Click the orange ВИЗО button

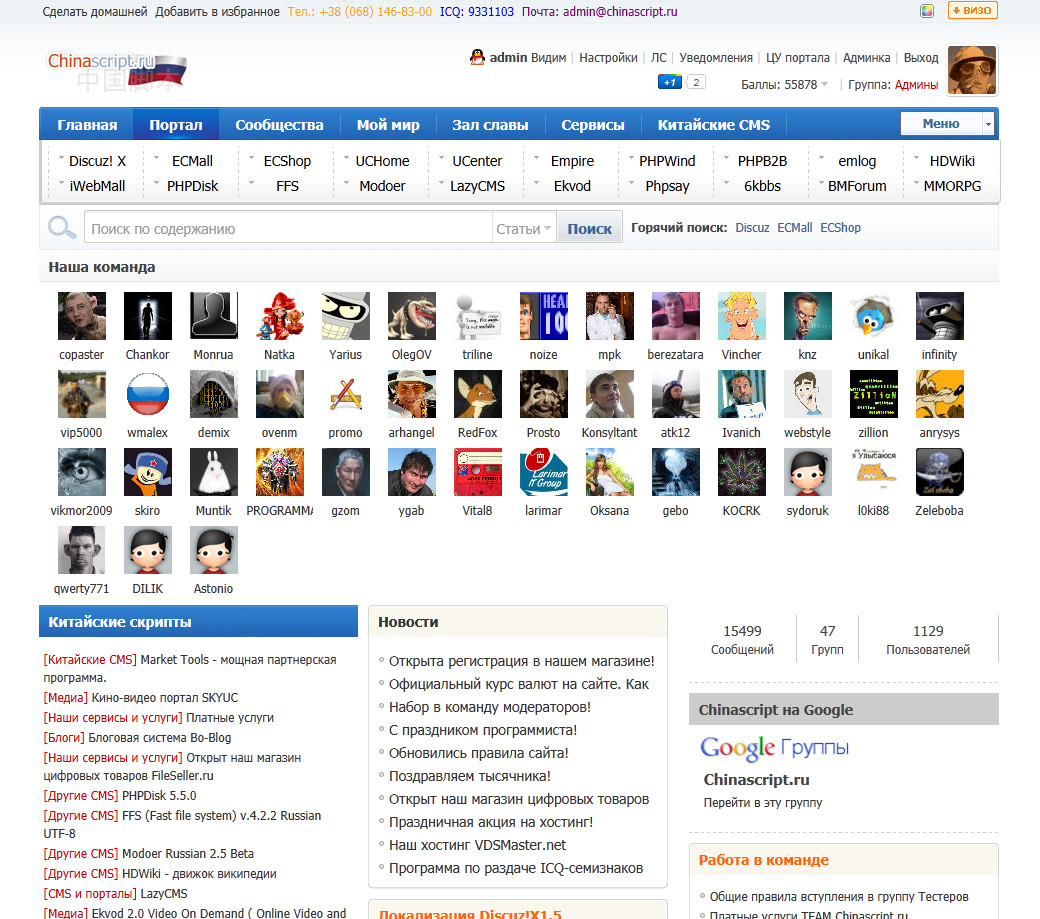[972, 11]
